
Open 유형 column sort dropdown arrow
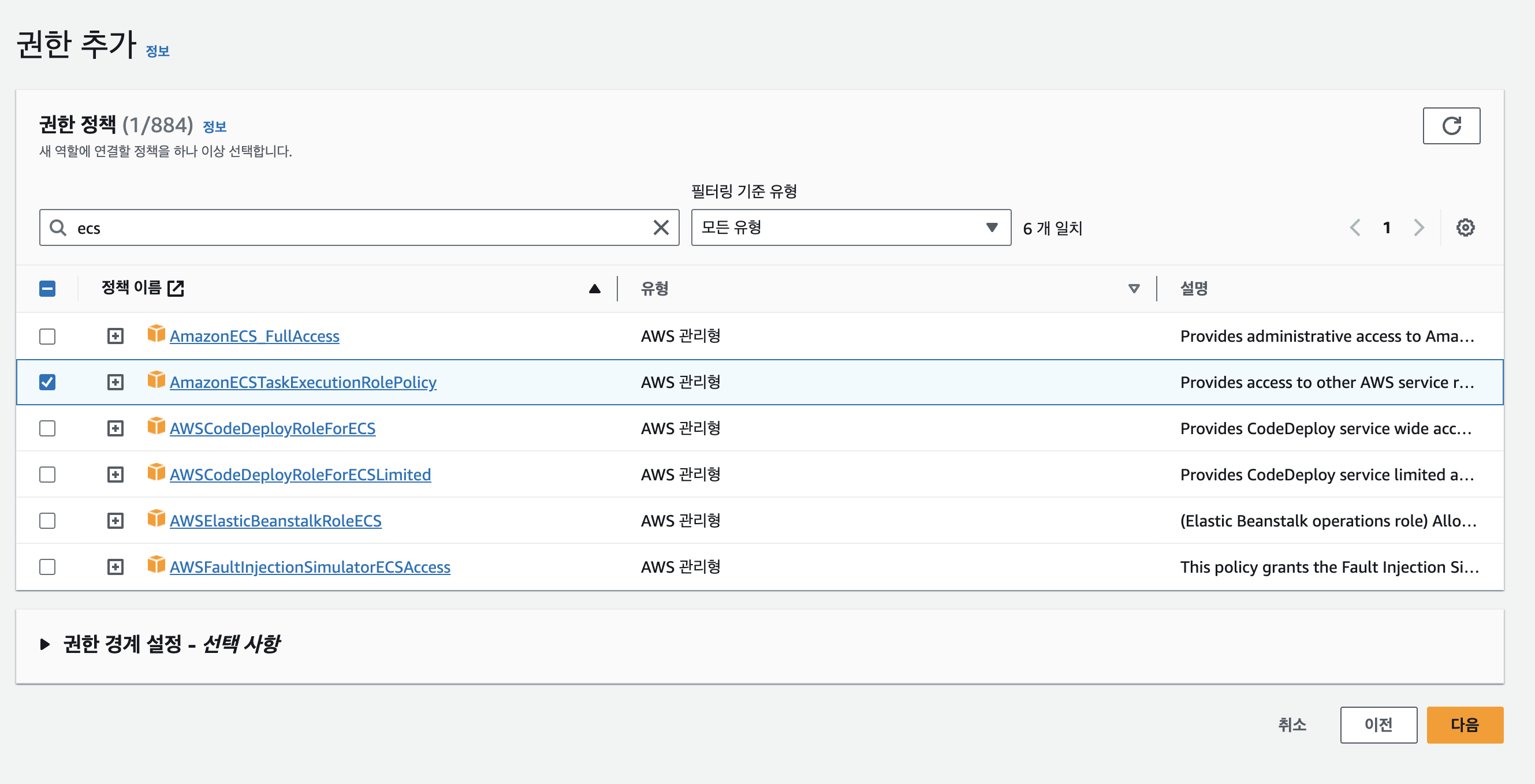(1134, 289)
